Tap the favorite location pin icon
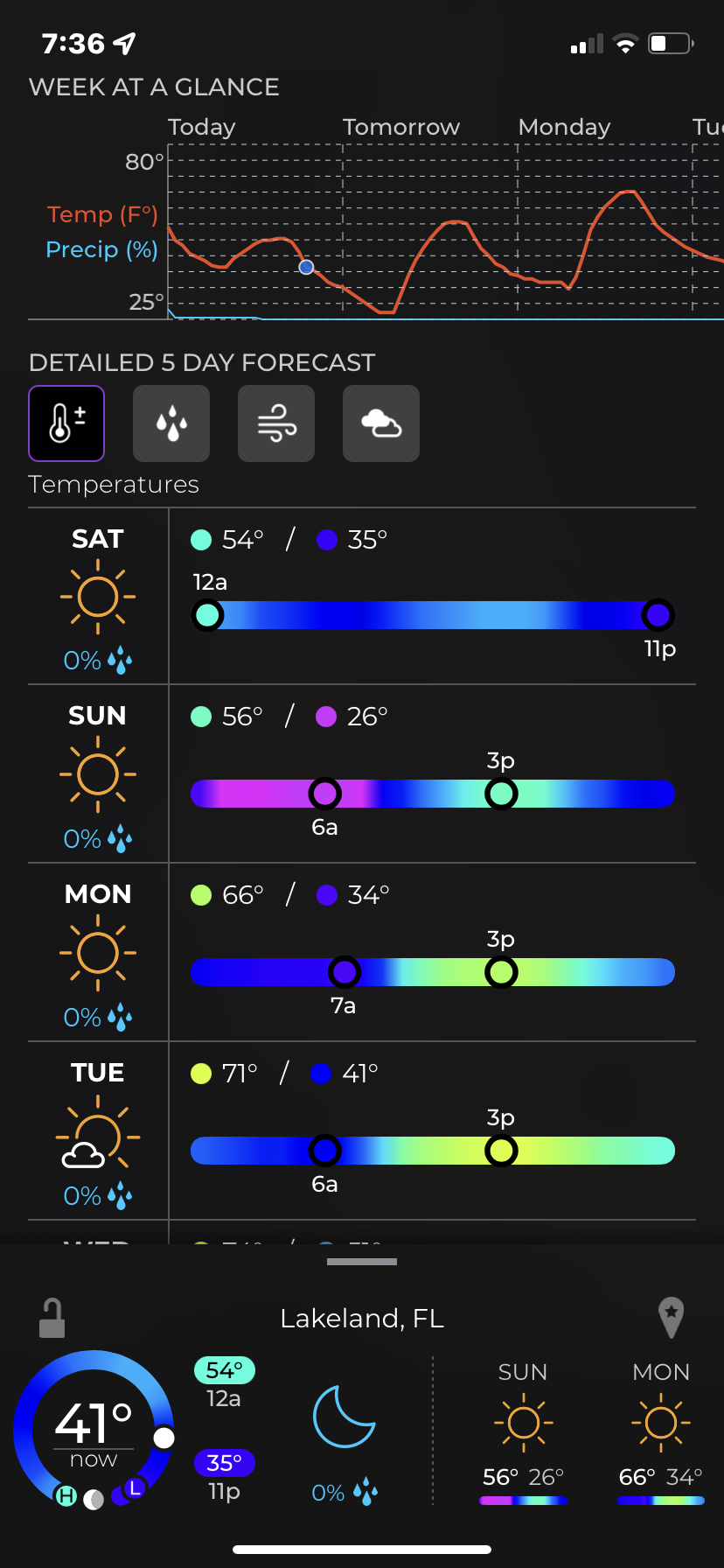The height and width of the screenshot is (1568, 724). click(671, 1316)
